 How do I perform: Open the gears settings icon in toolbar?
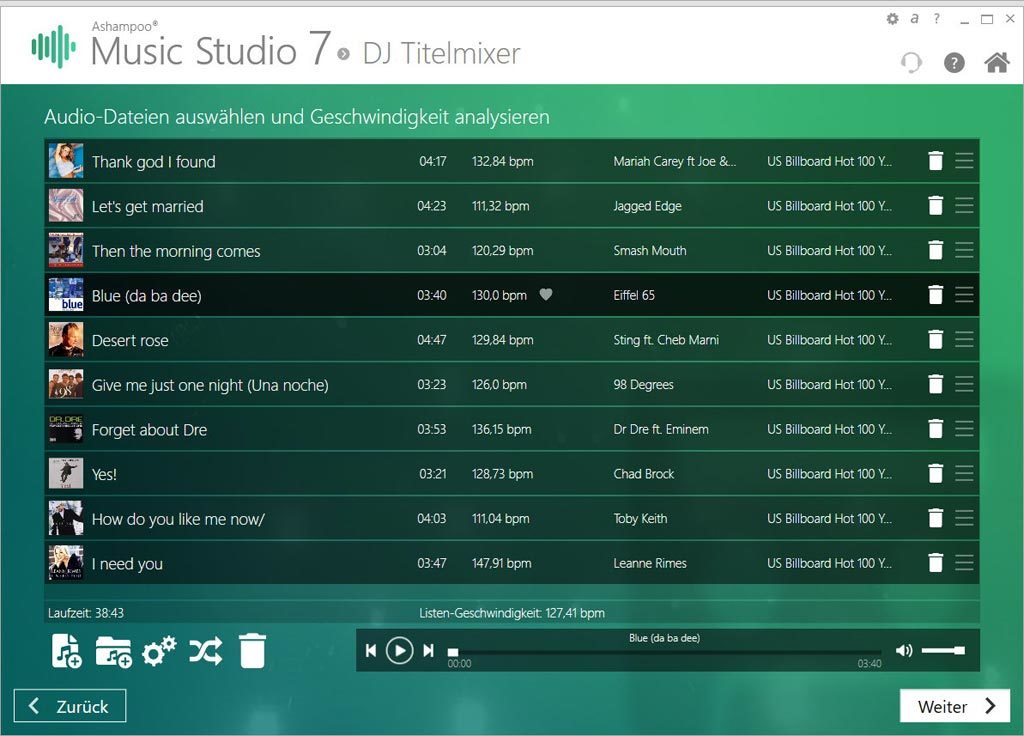point(159,651)
